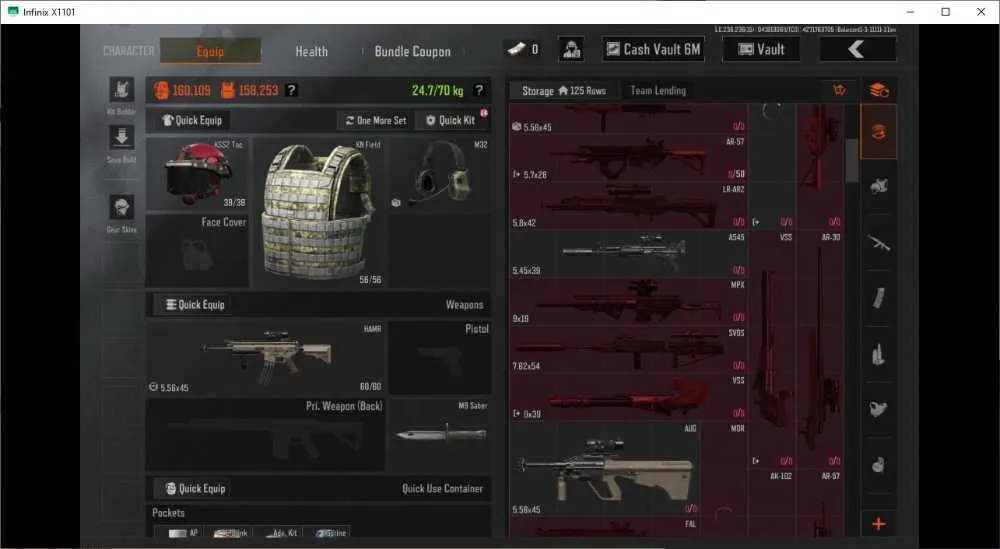This screenshot has height=549, width=1000.
Task: Click the help icon beside 158,253 value
Action: click(x=291, y=91)
